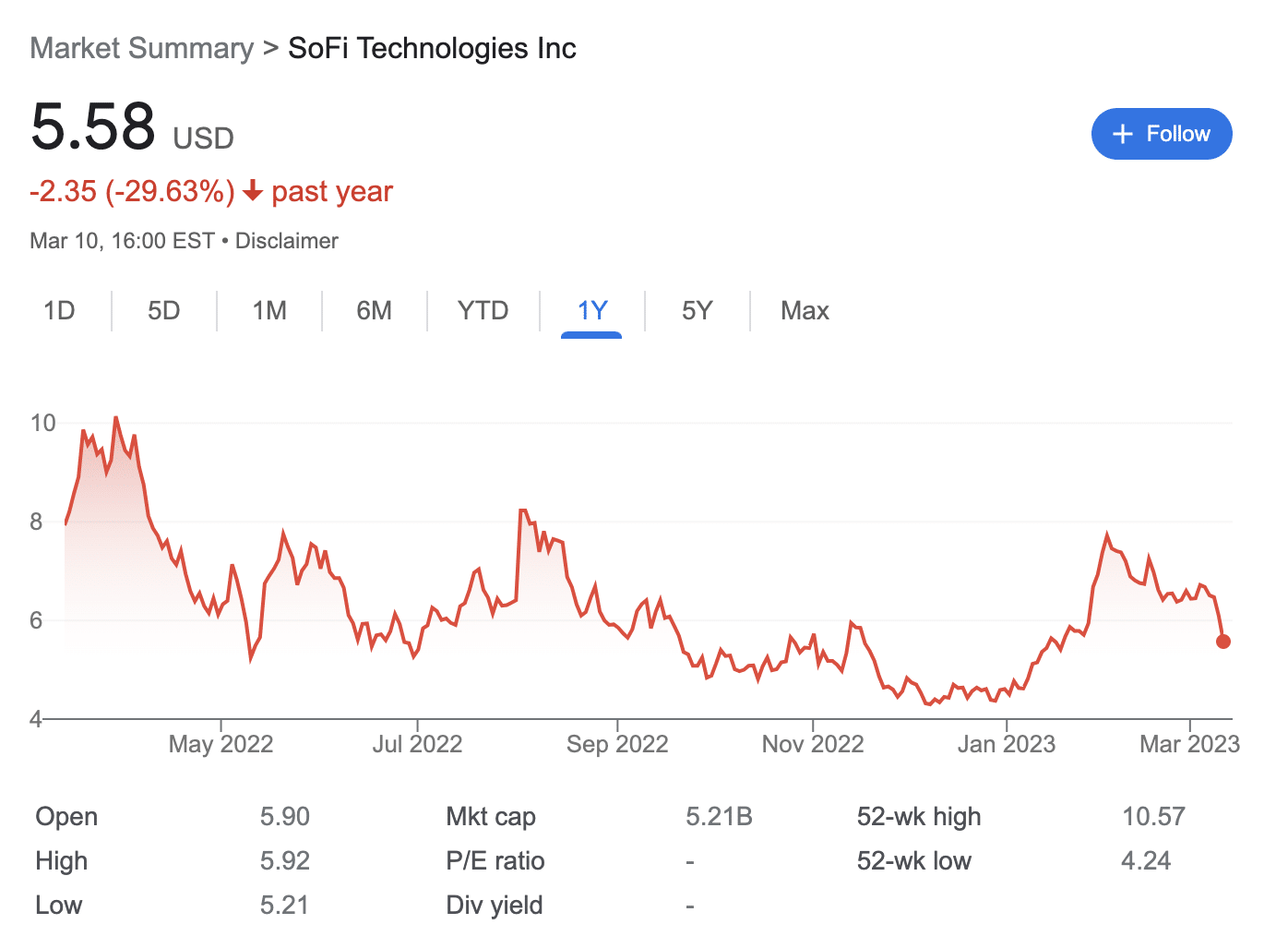Switch to the 5D range tab

[164, 310]
